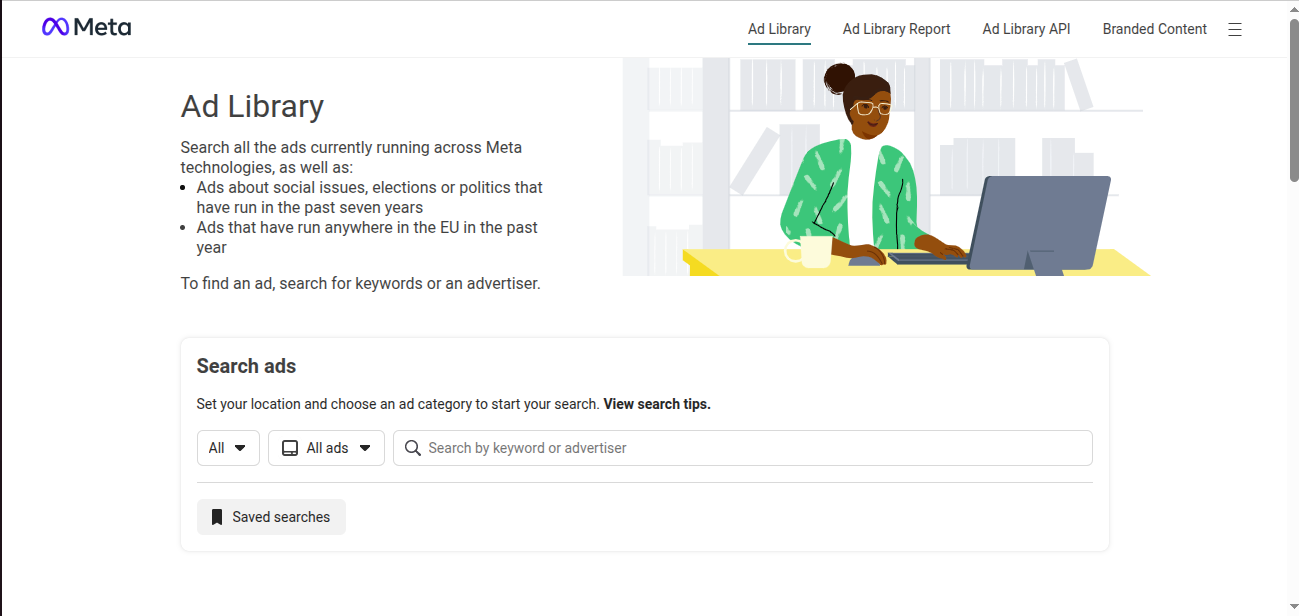Click the 'Ads that have run anywhere in the EU' bullet
The height and width of the screenshot is (616, 1299).
point(367,237)
